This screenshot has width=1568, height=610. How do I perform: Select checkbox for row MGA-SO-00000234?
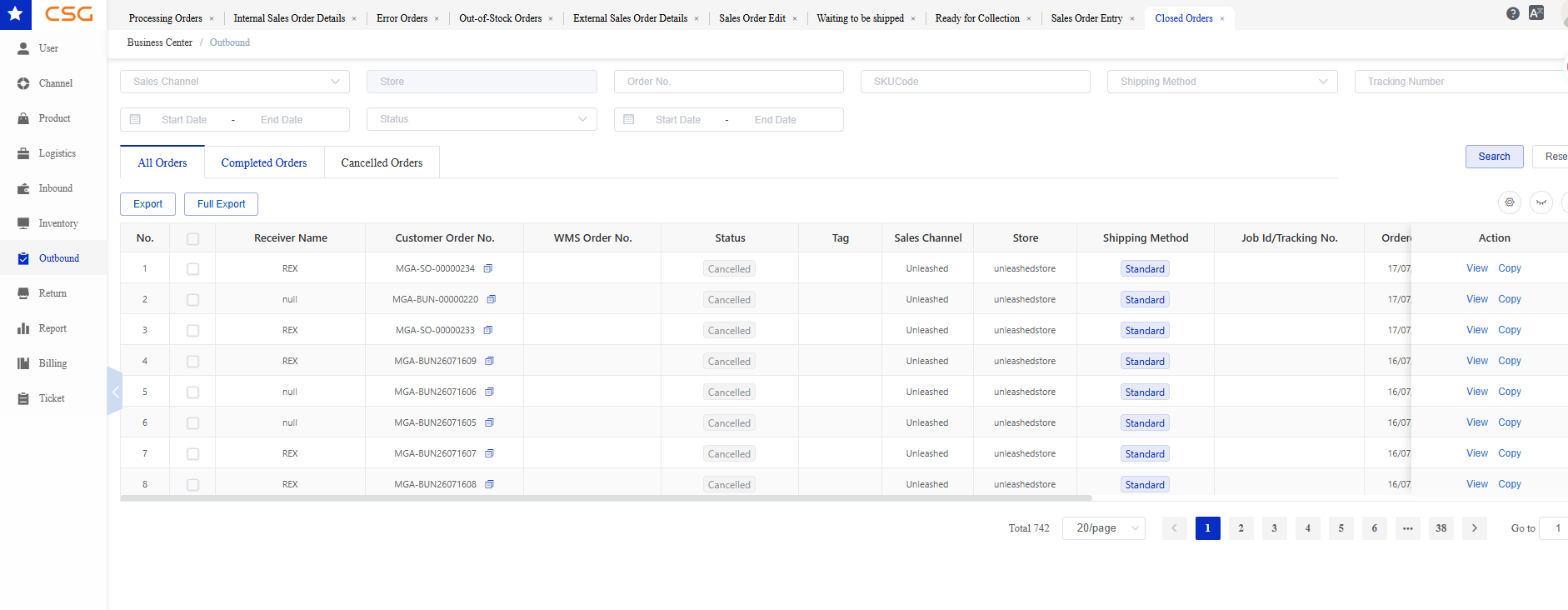(193, 269)
